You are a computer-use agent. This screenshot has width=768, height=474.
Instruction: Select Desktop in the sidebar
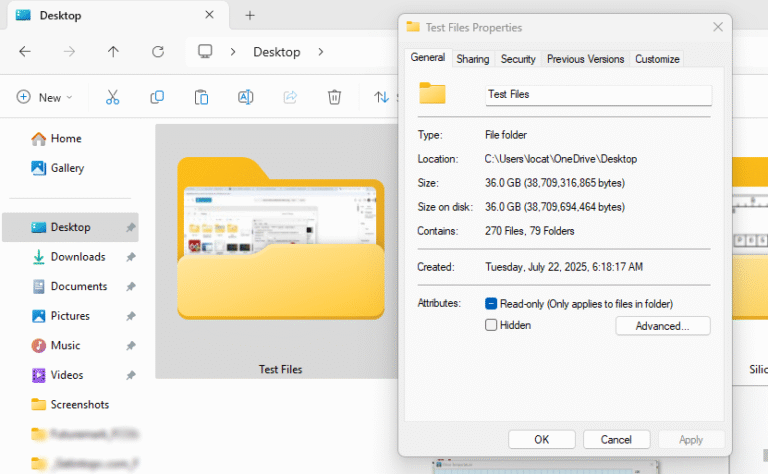(x=70, y=227)
